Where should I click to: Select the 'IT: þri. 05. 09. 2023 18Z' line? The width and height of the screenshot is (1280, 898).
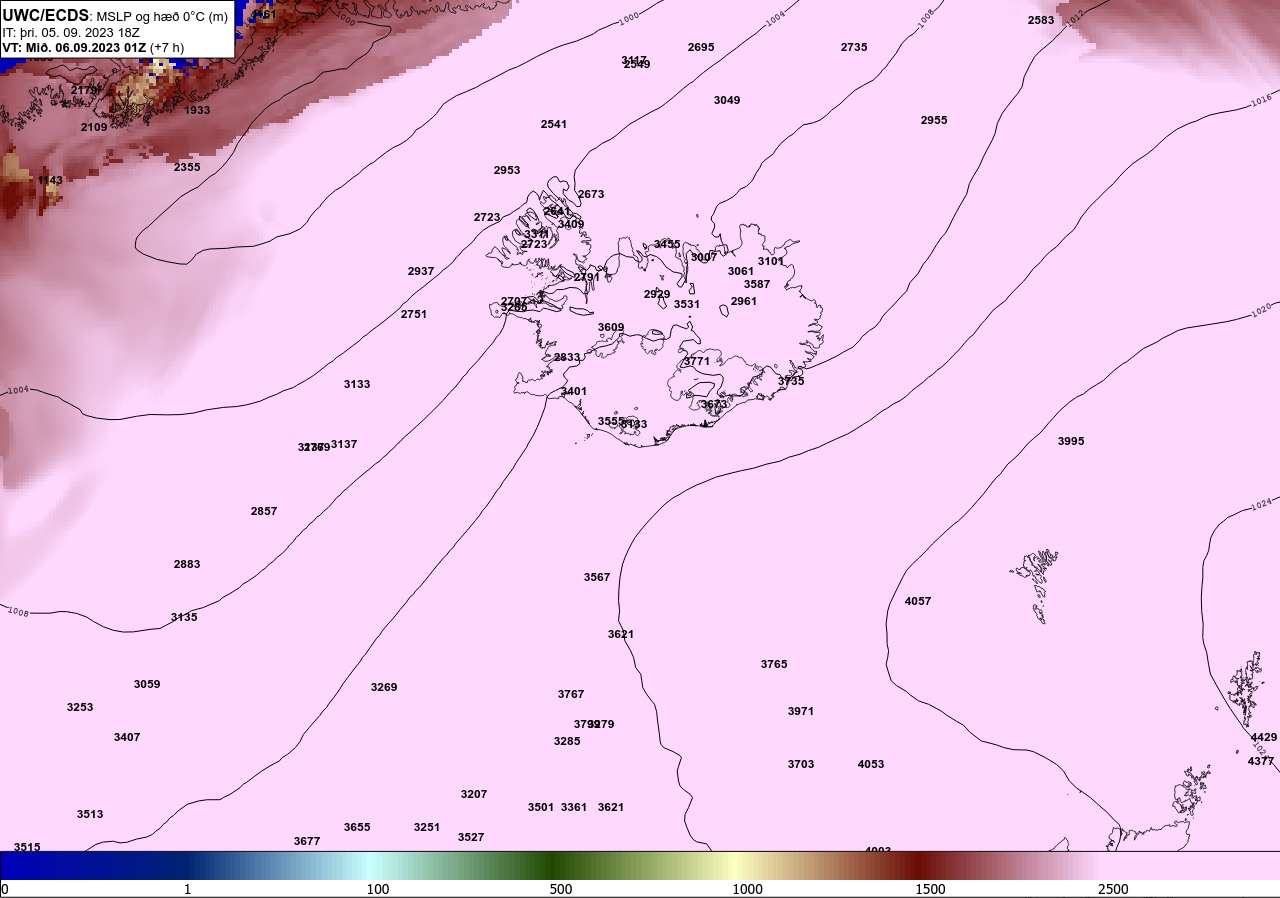point(69,32)
